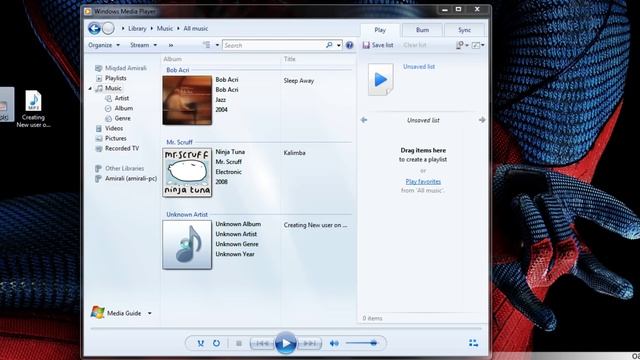Select the Sleep Away track
Image resolution: width=640 pixels, height=360 pixels.
[x=299, y=81]
